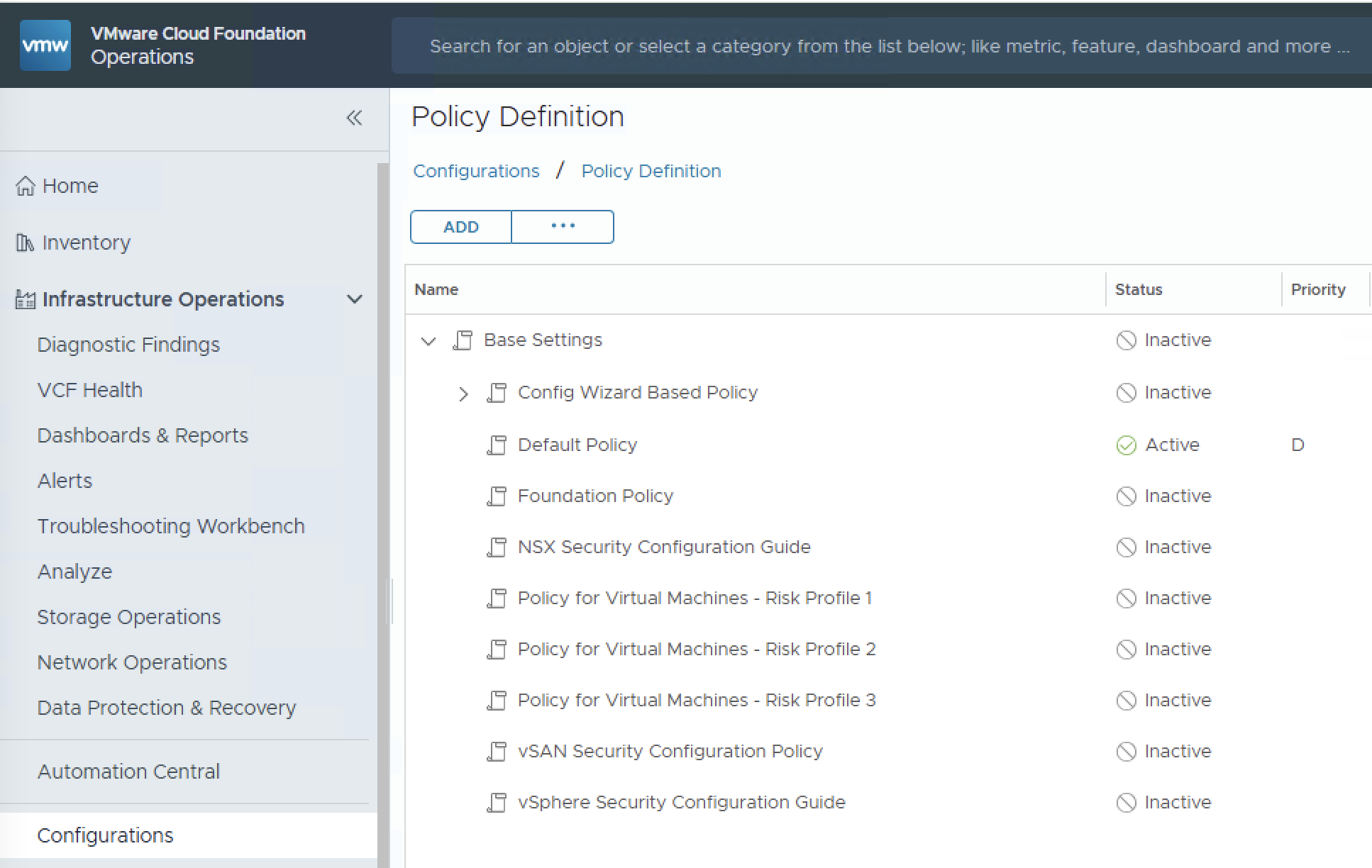The width and height of the screenshot is (1372, 868).
Task: Click the Active green checkmark status icon
Action: point(1126,445)
